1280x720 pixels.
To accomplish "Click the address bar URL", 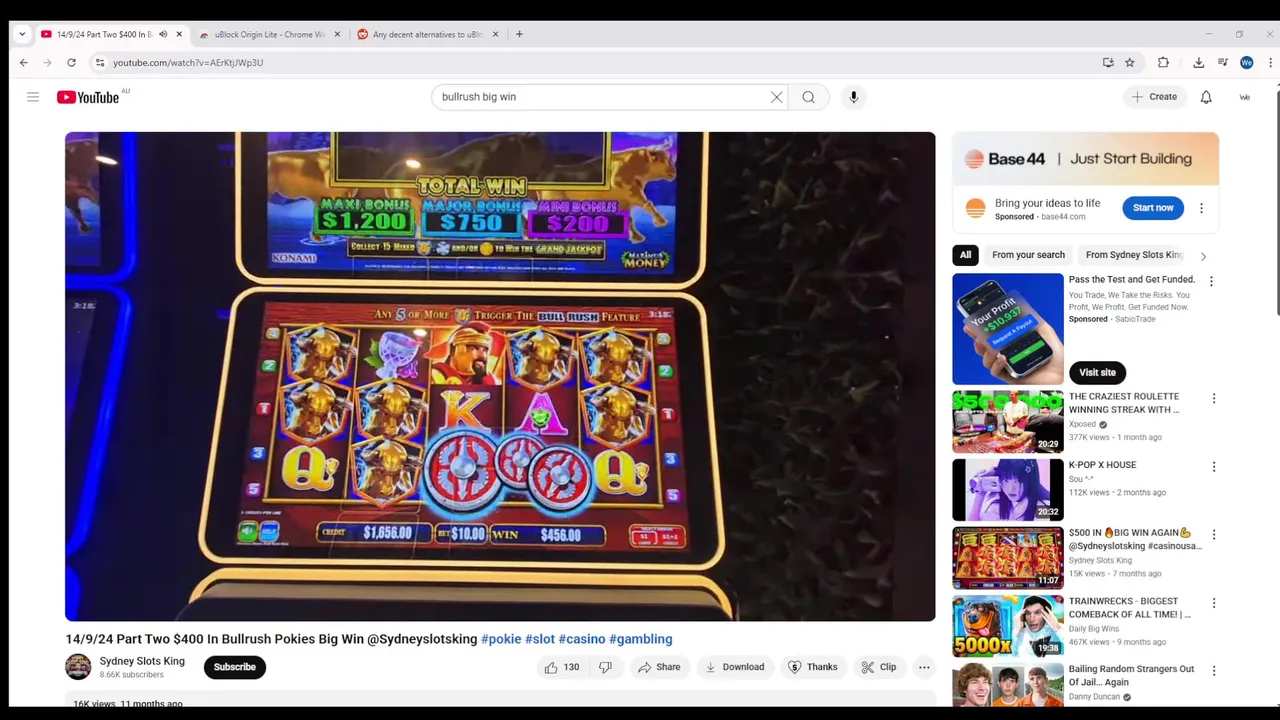I will 188,62.
